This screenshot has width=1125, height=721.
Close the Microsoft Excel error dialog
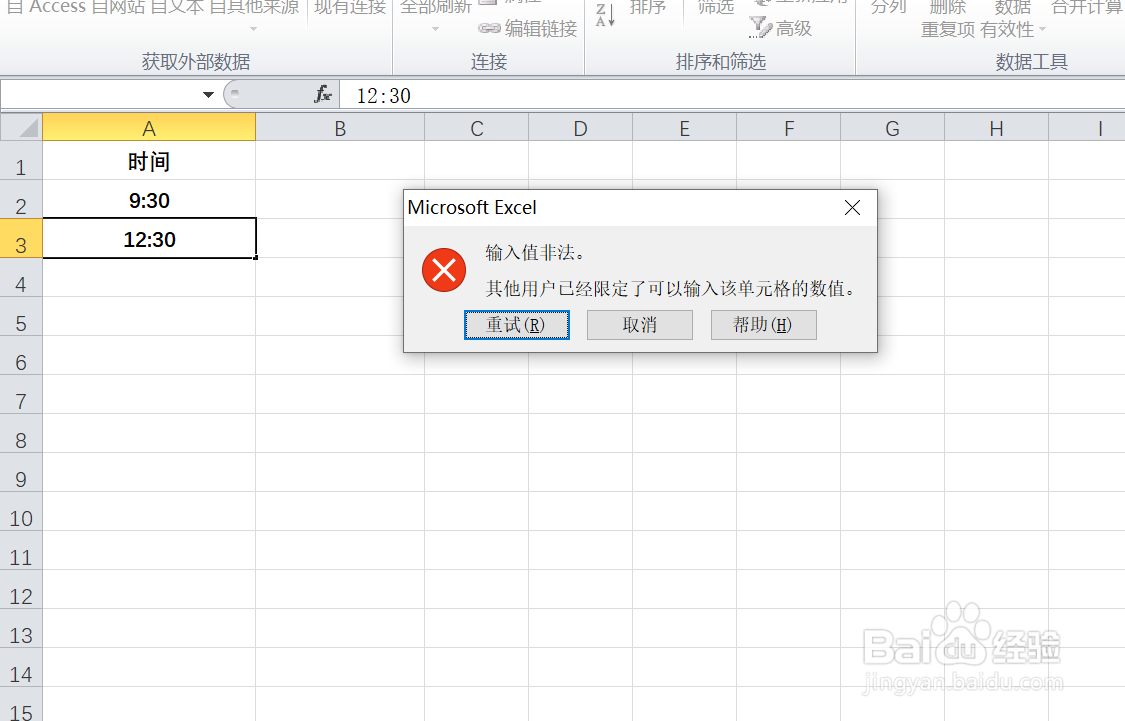click(x=852, y=208)
